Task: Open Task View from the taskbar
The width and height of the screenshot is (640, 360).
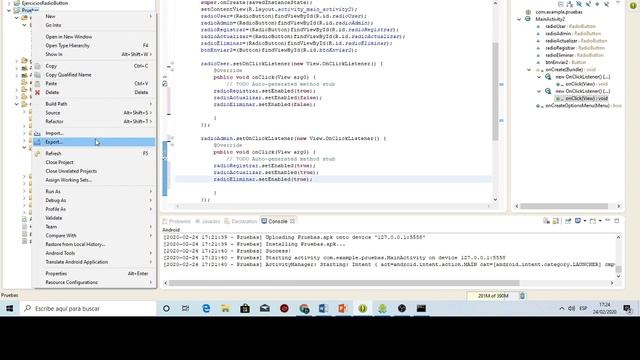Action: [x=185, y=309]
